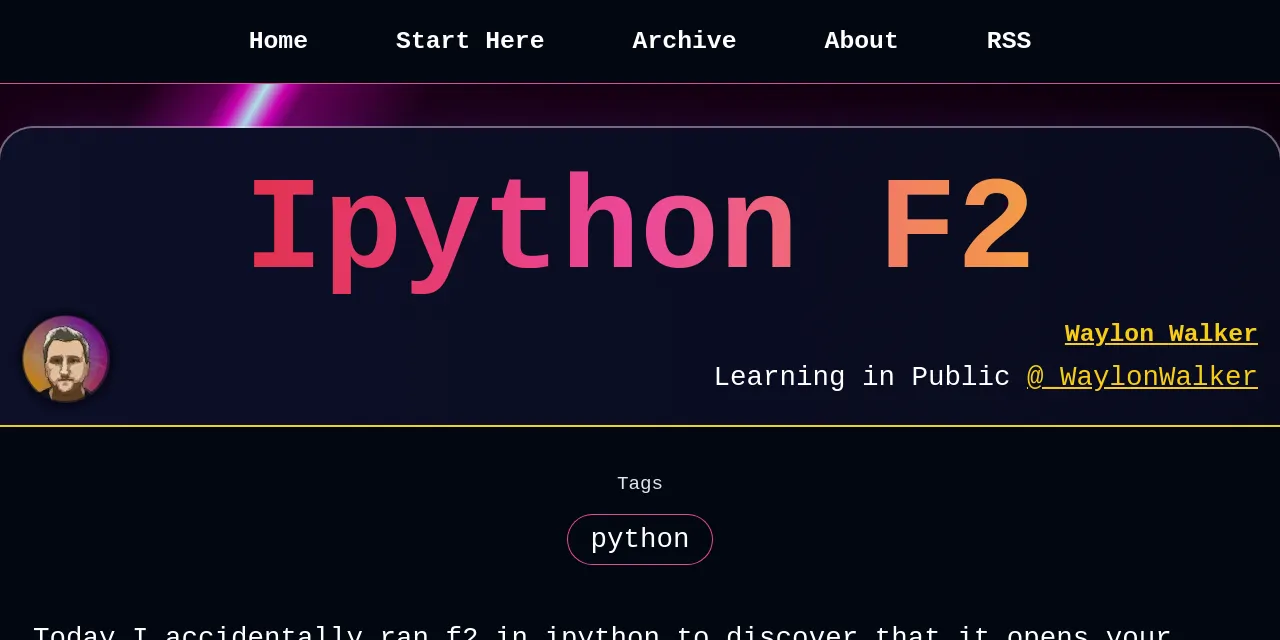This screenshot has height=640, width=1280.
Task: Click the word 'accidentally' in the body text
Action: 262,635
